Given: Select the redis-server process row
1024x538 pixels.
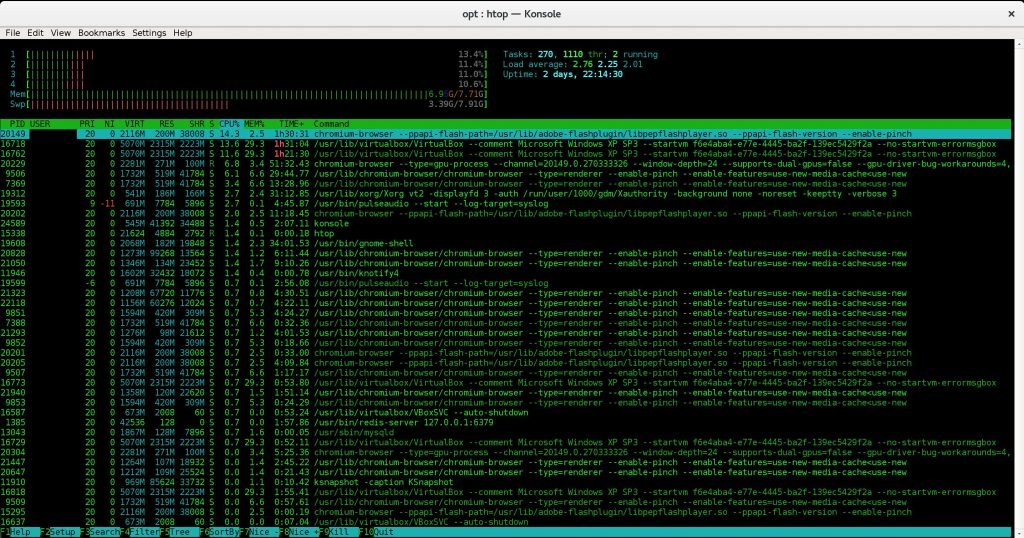Looking at the screenshot, I should click(505, 422).
